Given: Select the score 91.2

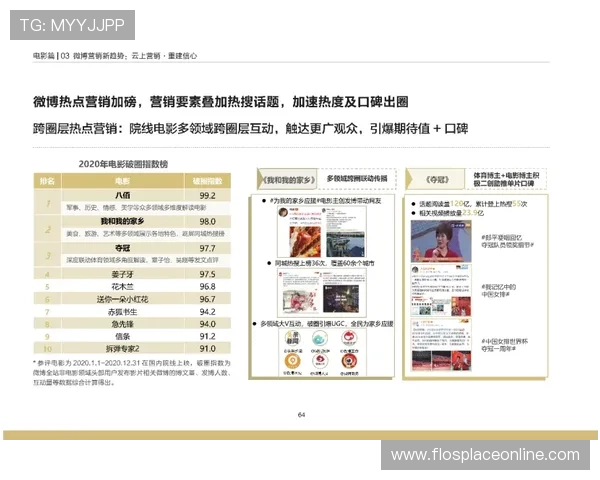Looking at the screenshot, I should (x=207, y=336).
